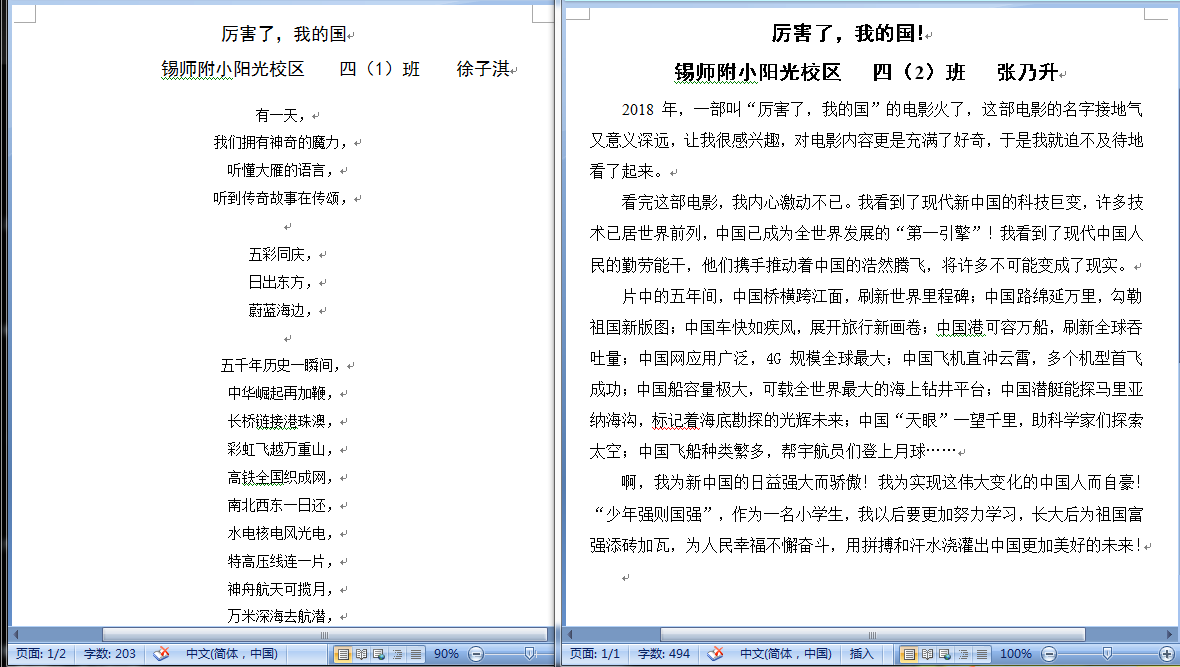
Task: Open word count 字数: 494 in right window
Action: 664,653
